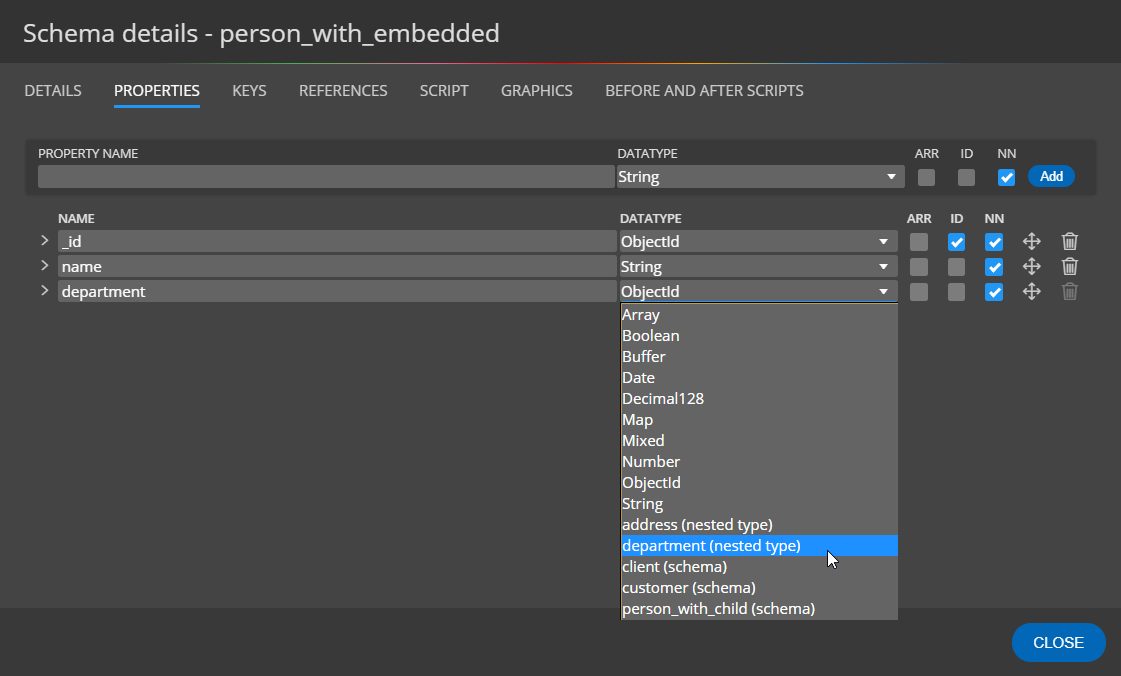Pick person_with_child (schema) option

coord(759,609)
